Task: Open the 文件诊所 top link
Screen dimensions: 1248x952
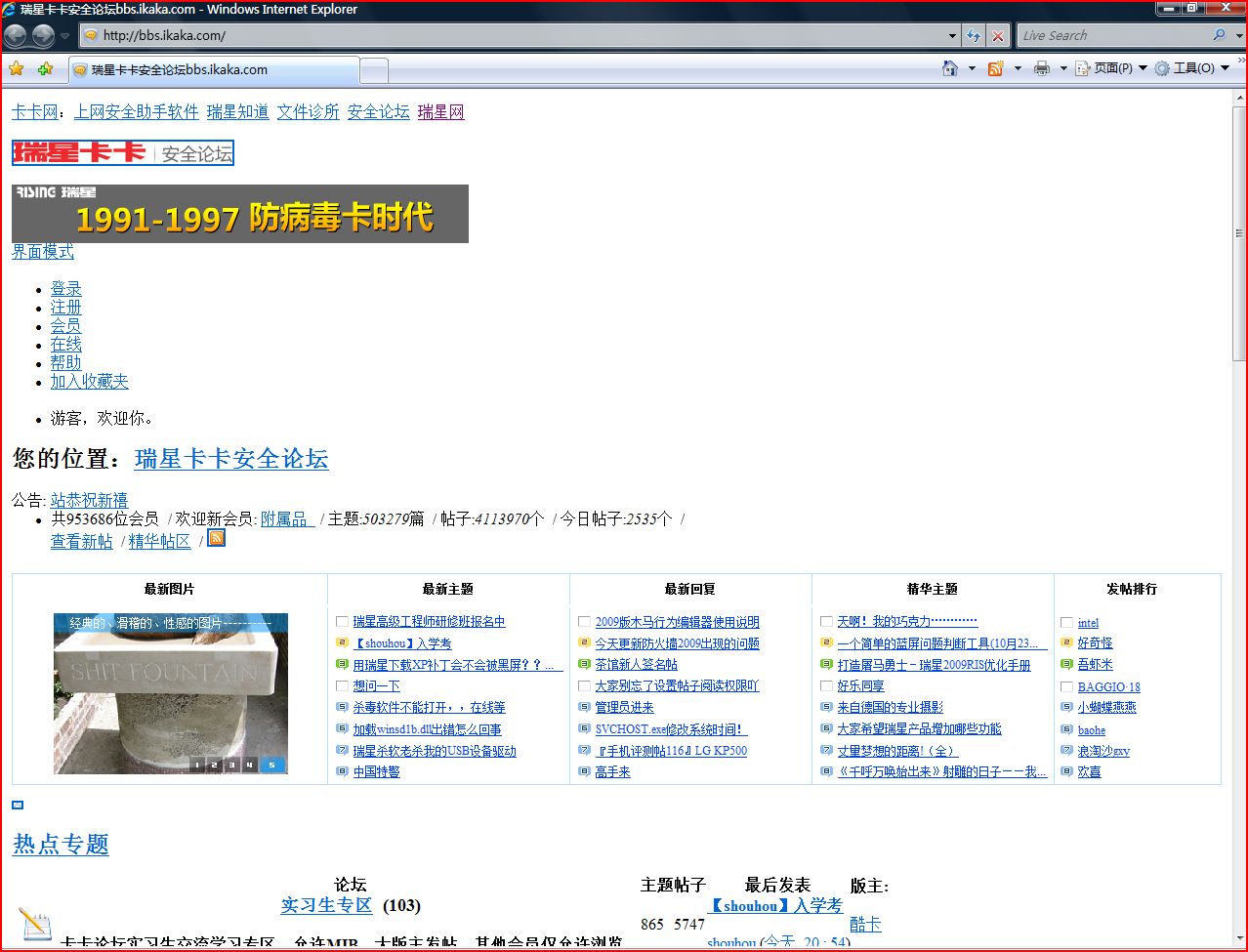Action: pyautogui.click(x=309, y=111)
